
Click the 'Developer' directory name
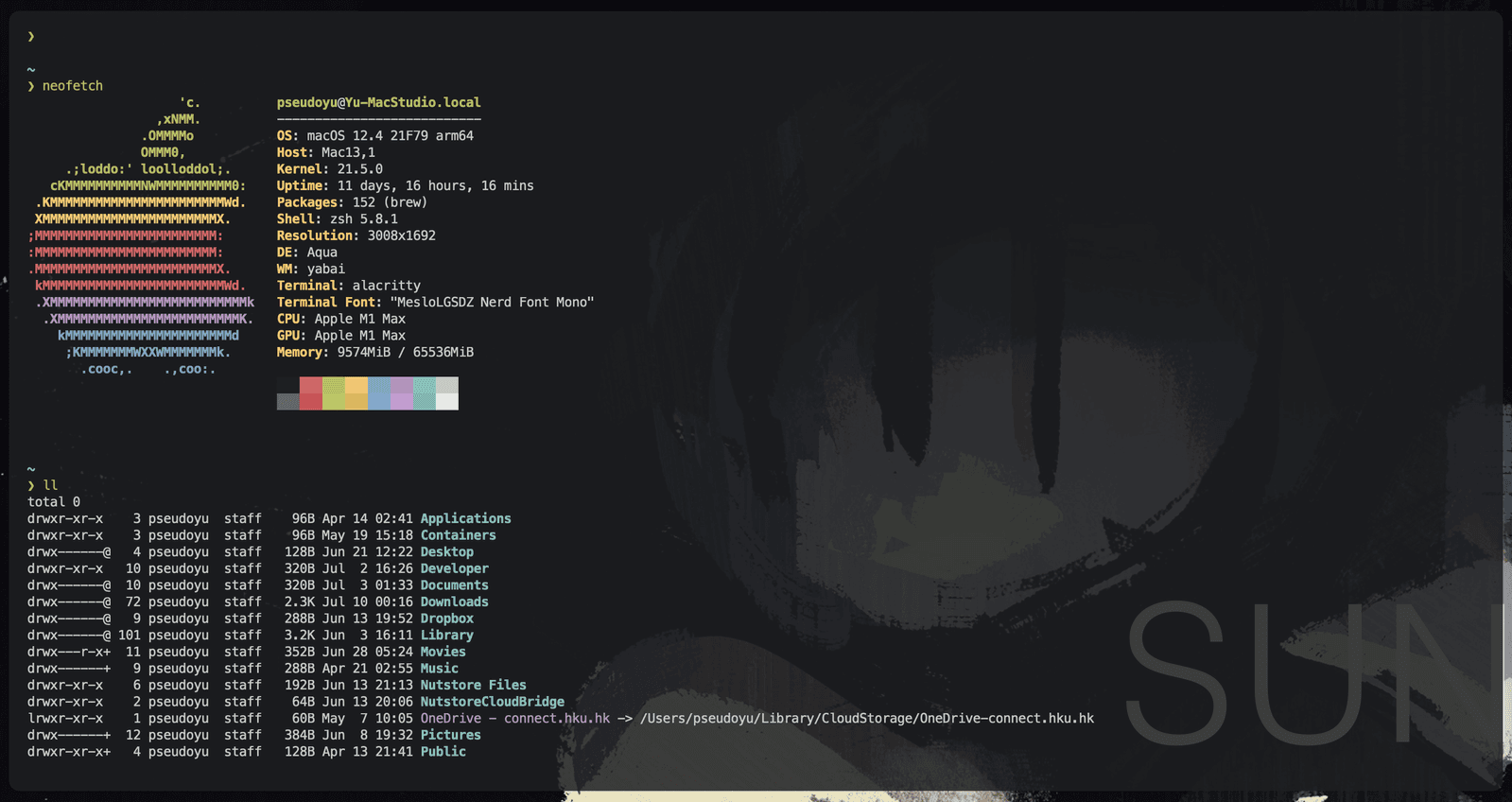coord(454,568)
